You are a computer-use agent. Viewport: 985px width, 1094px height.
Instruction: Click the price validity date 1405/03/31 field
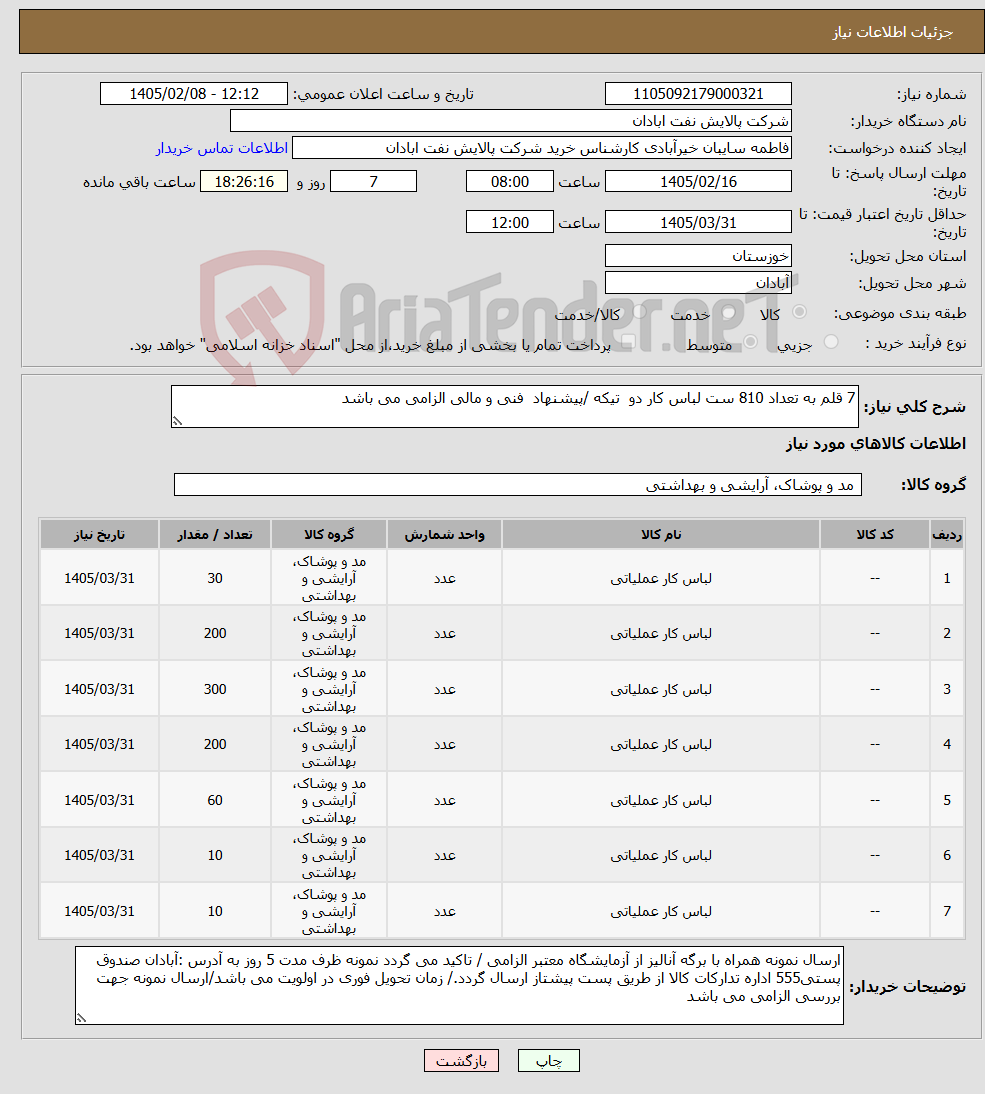coord(698,223)
